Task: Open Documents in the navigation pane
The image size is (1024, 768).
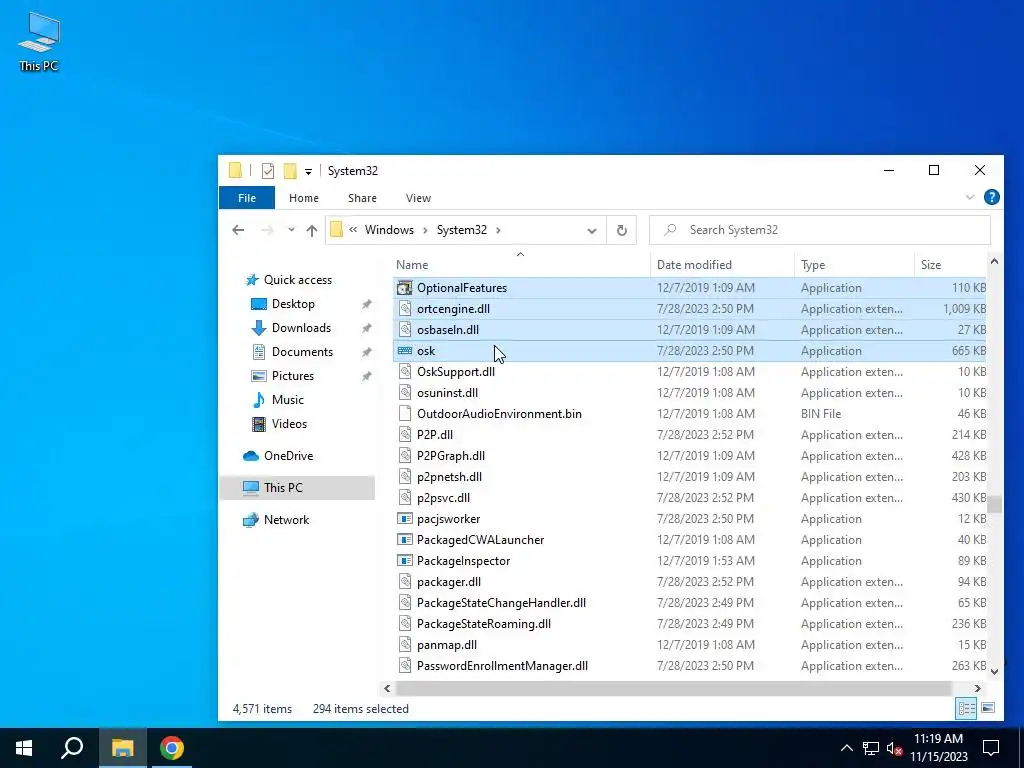Action: [x=302, y=352]
